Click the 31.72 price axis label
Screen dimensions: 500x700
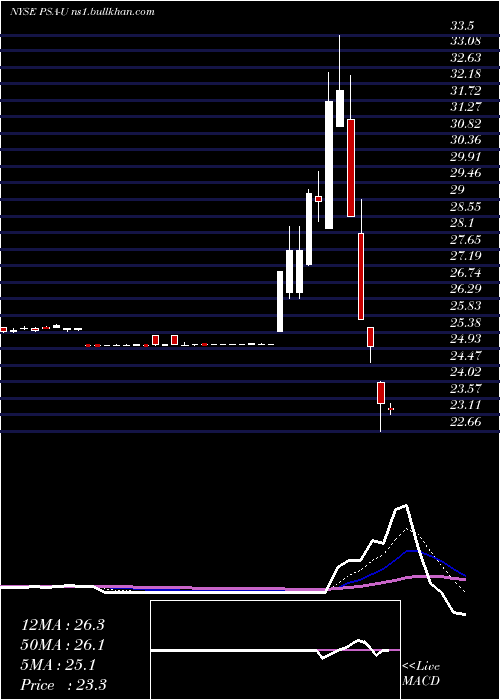click(465, 91)
